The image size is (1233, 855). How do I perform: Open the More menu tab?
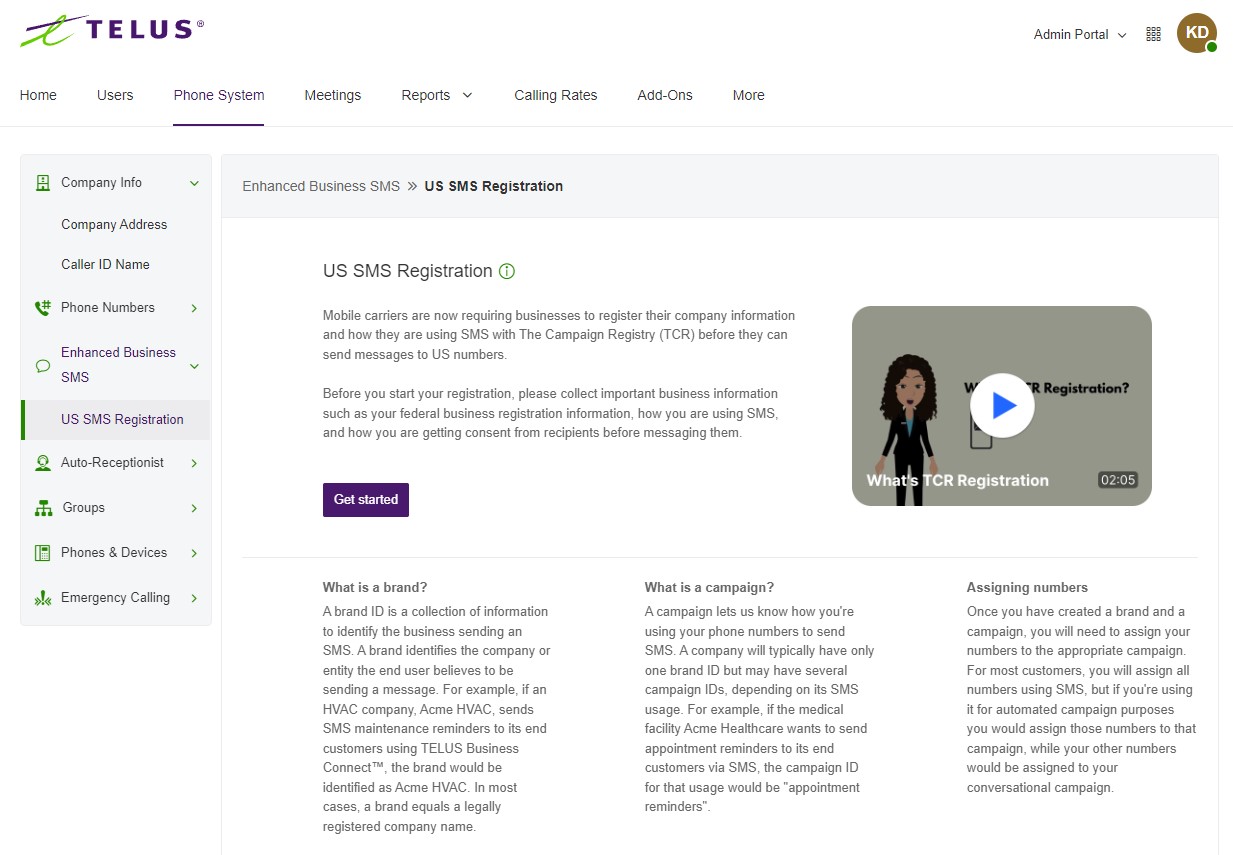[749, 95]
